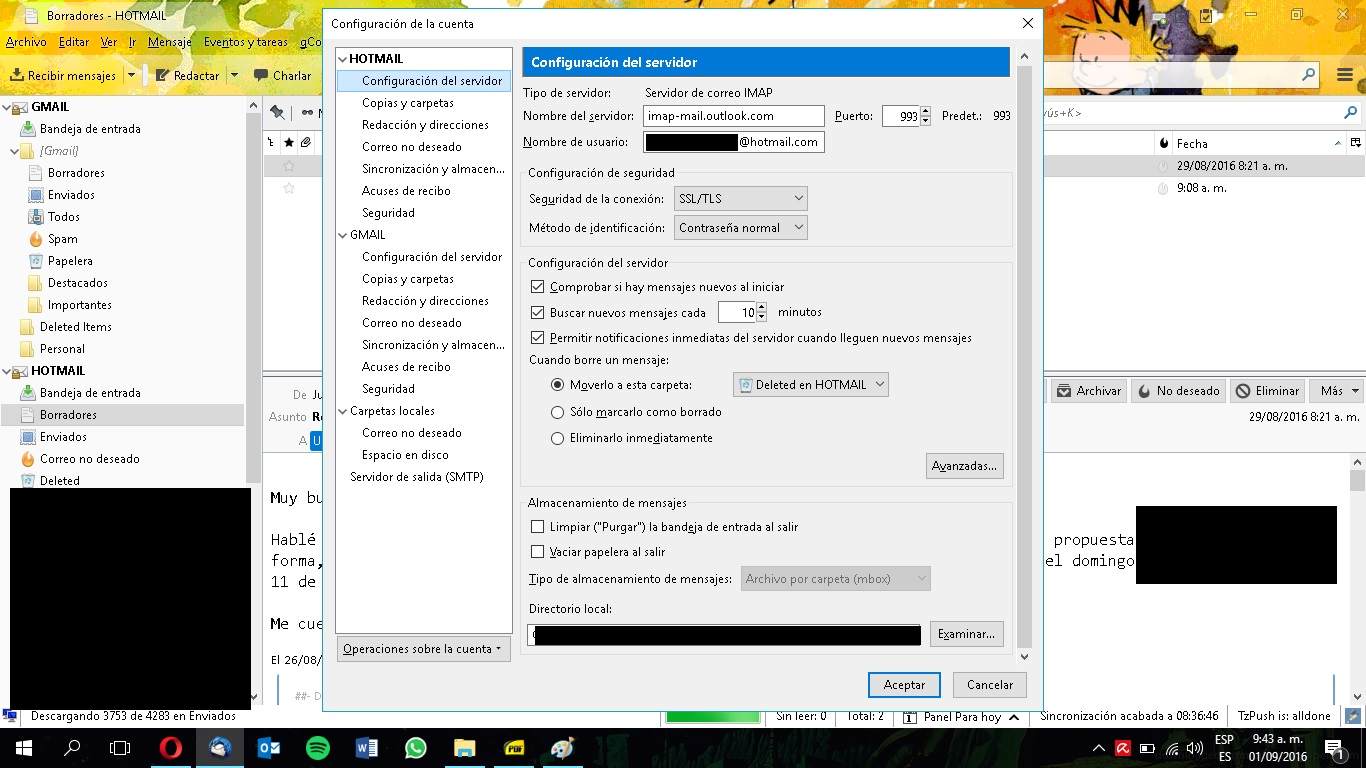The height and width of the screenshot is (768, 1366).
Task: Select Moverlo a esta carpeta option
Action: [558, 385]
